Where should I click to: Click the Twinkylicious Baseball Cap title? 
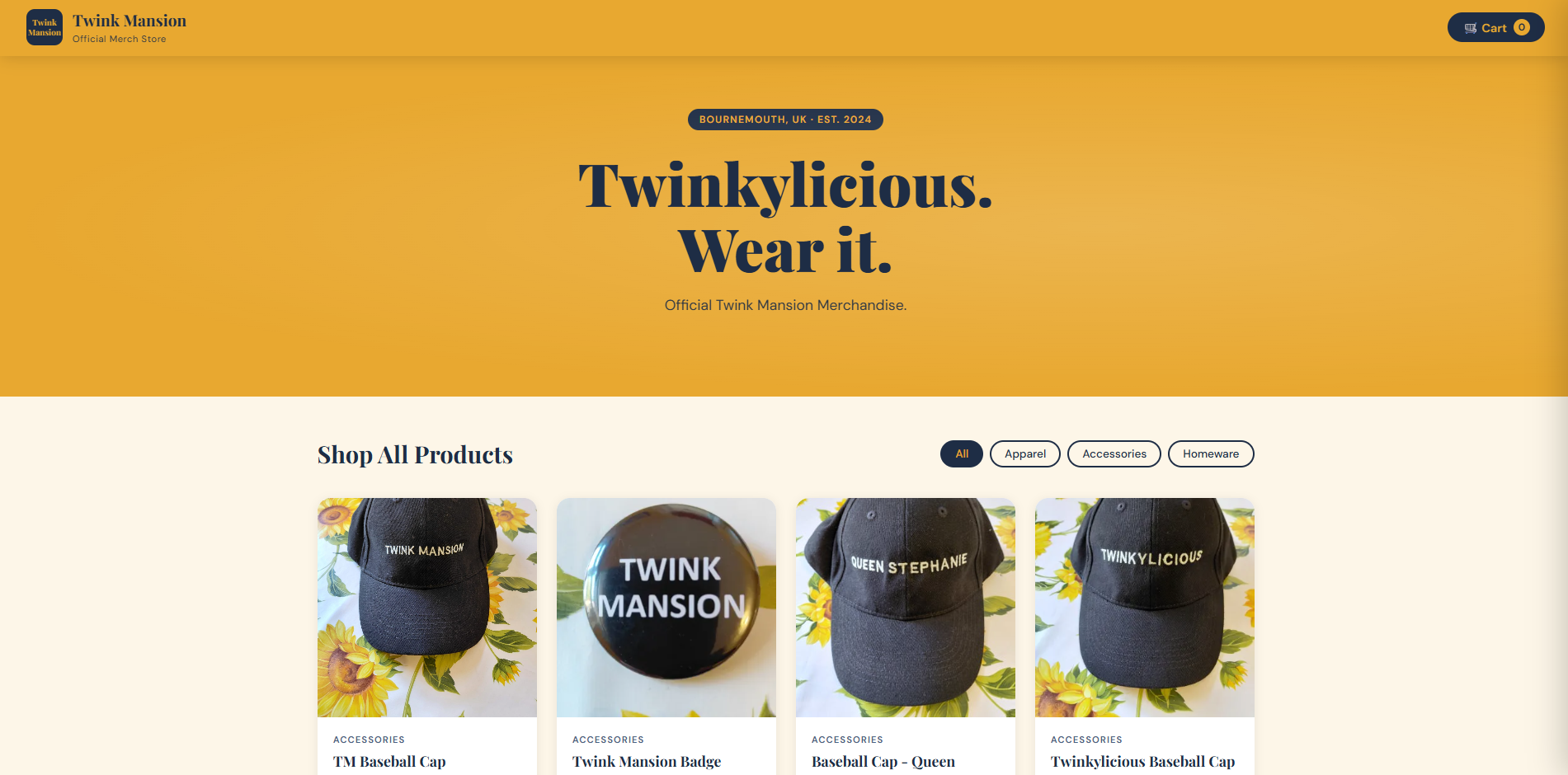pos(1142,762)
